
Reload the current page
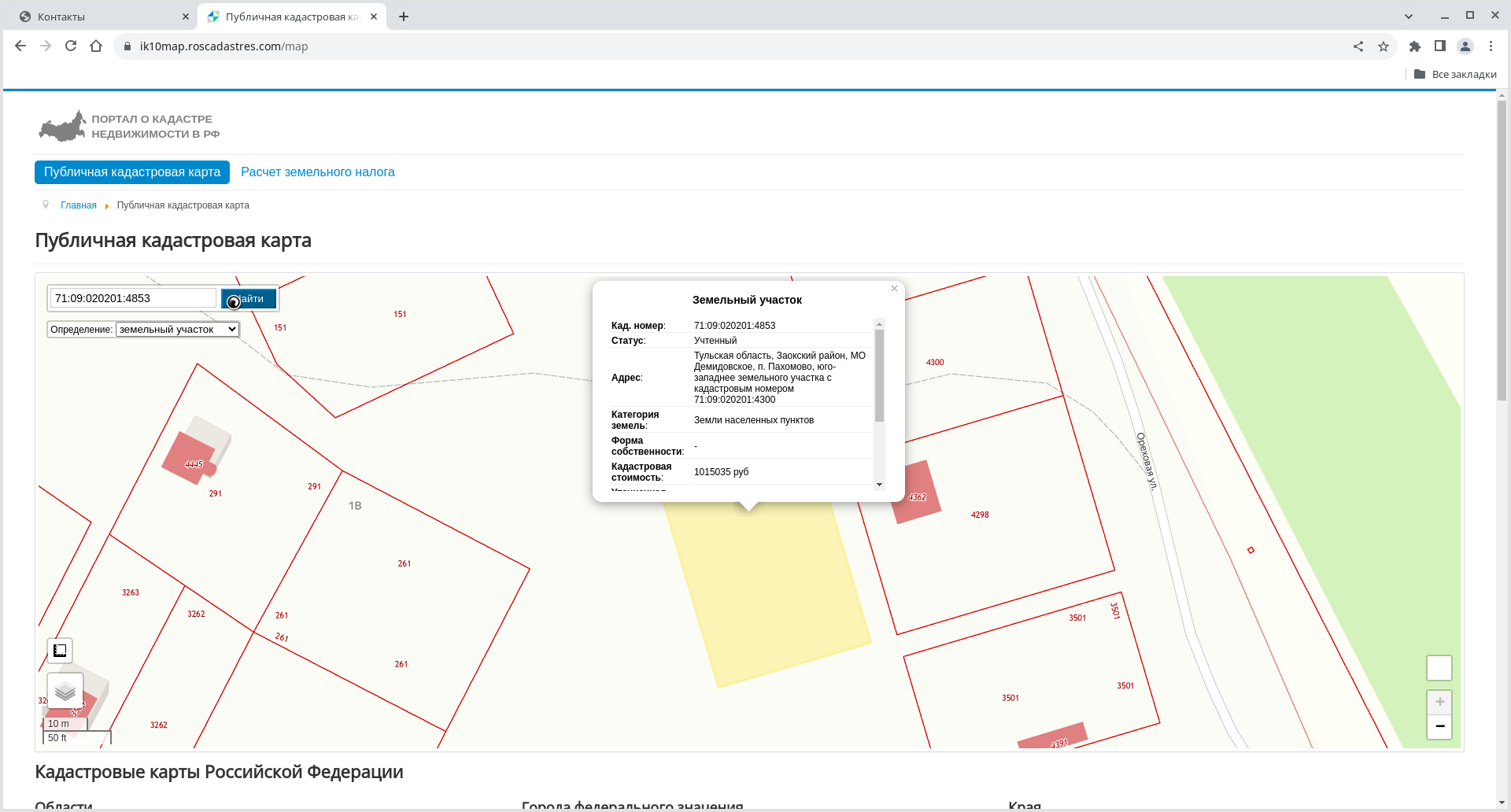[71, 46]
